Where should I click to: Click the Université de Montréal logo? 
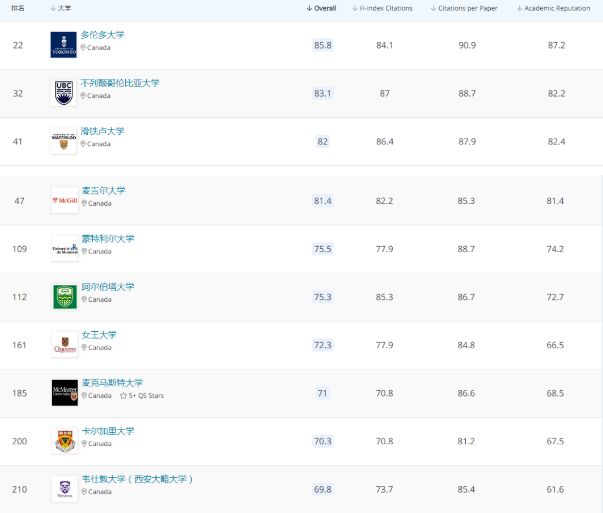(x=65, y=248)
